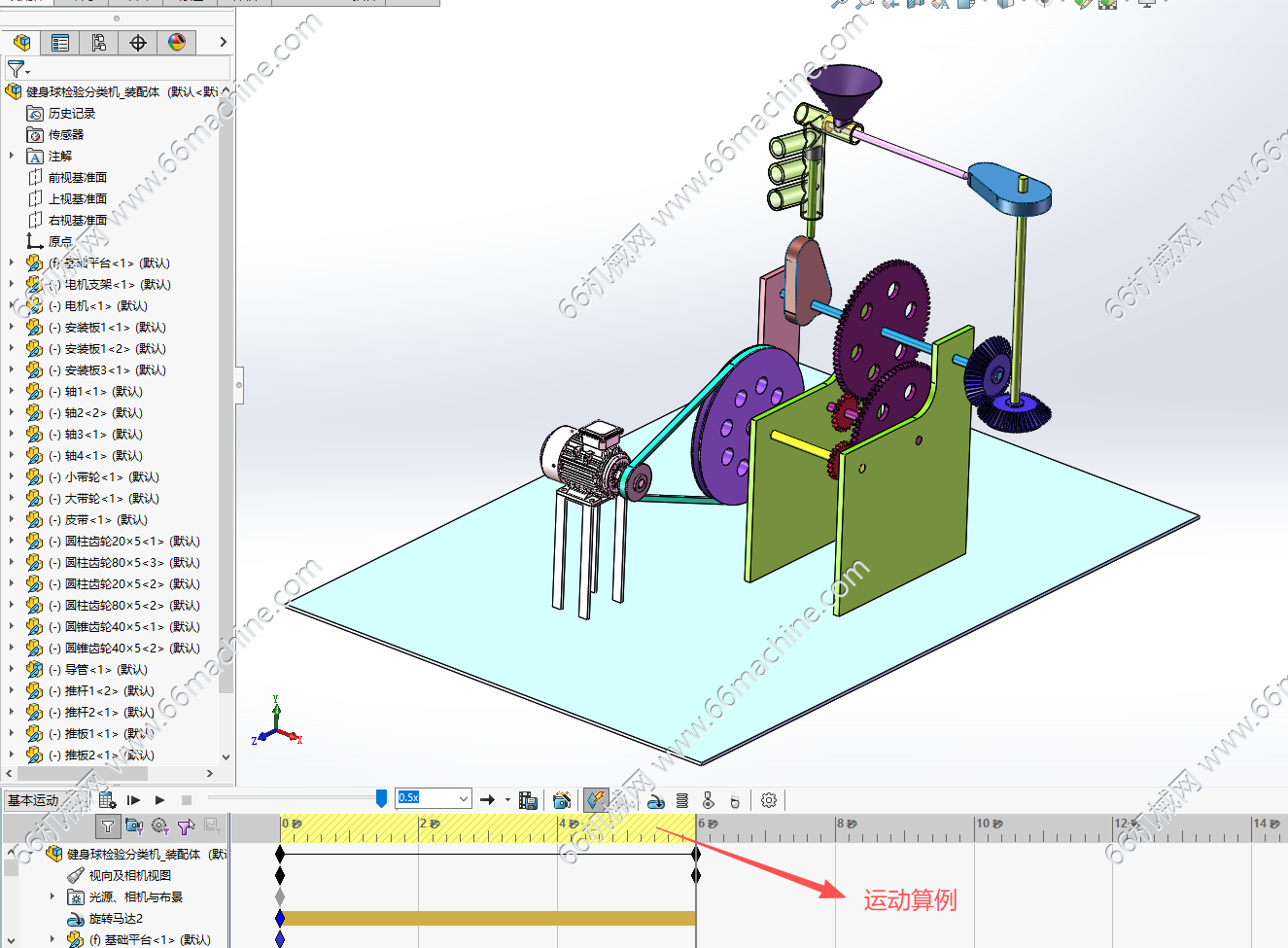Screen dimensions: 1288x948
Task: Toggle the filter animated items icon
Action: pos(134,826)
